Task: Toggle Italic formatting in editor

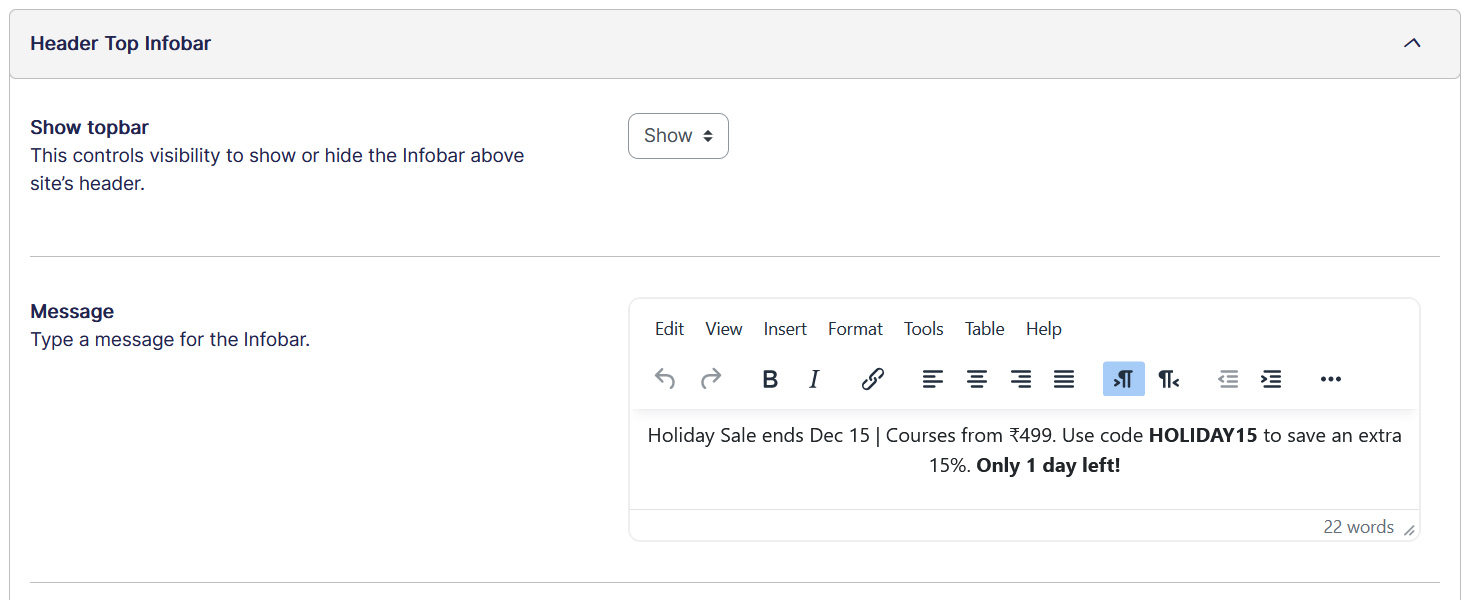Action: point(814,379)
